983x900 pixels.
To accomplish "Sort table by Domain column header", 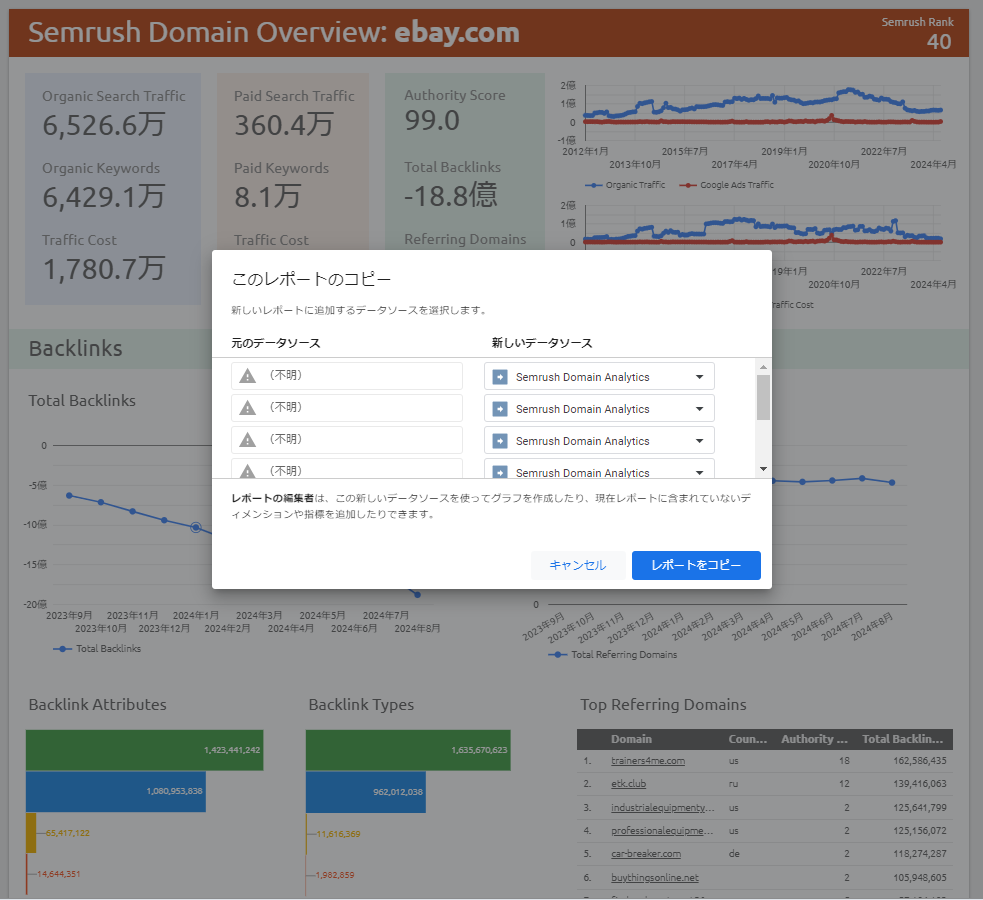I will [x=631, y=739].
